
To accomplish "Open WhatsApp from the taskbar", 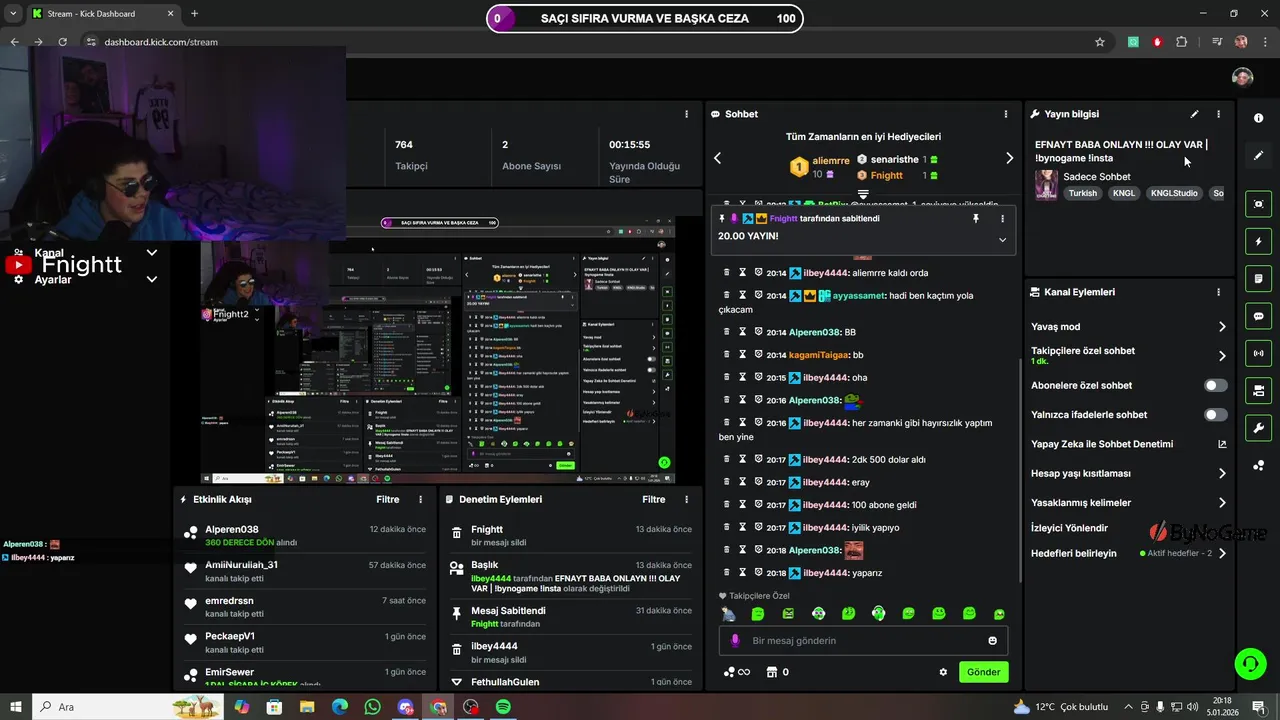I will tap(373, 707).
